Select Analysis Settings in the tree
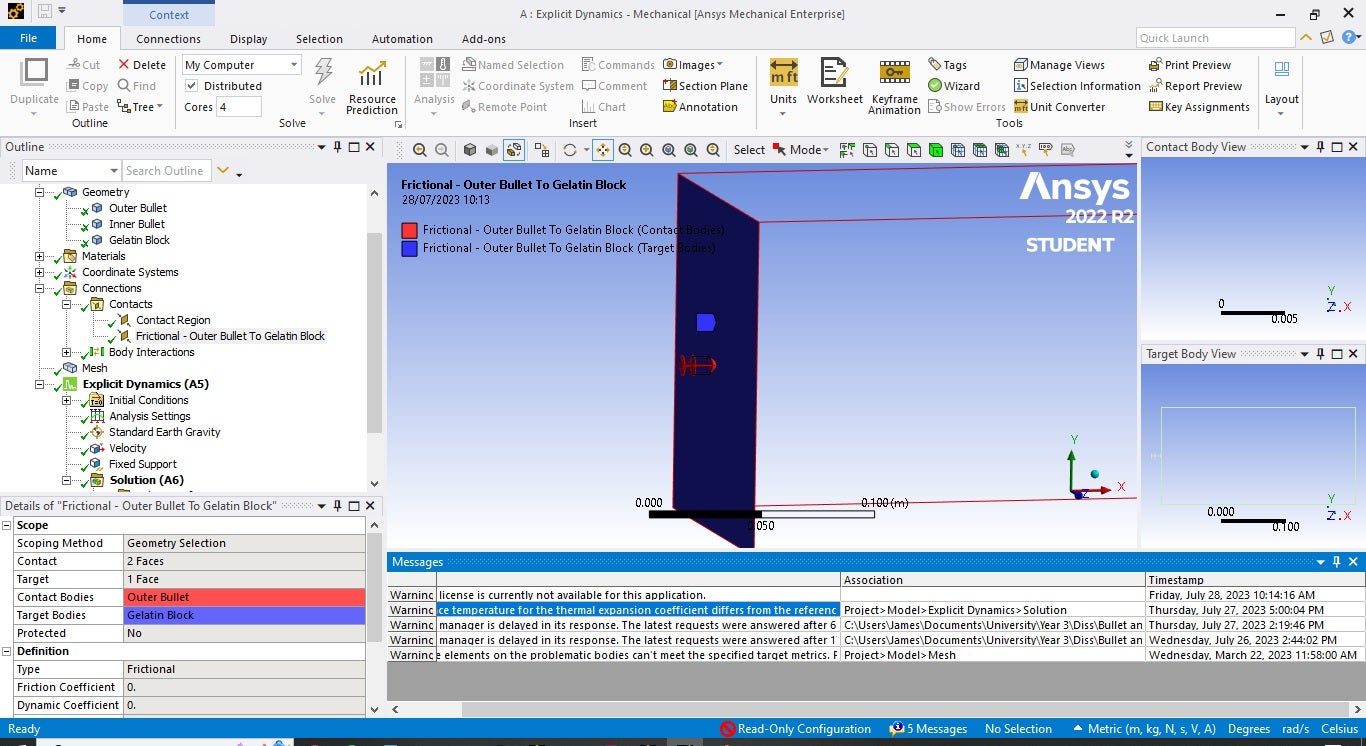The width and height of the screenshot is (1366, 746). (149, 416)
